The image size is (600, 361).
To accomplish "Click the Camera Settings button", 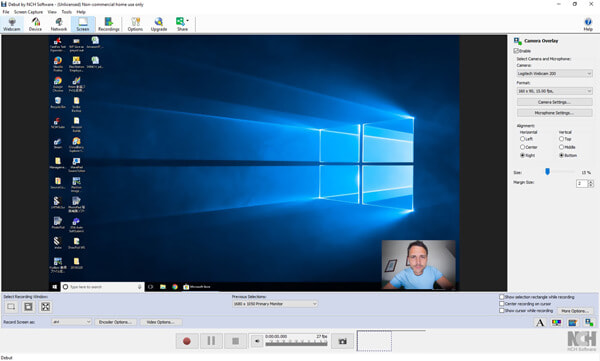I will [x=554, y=102].
